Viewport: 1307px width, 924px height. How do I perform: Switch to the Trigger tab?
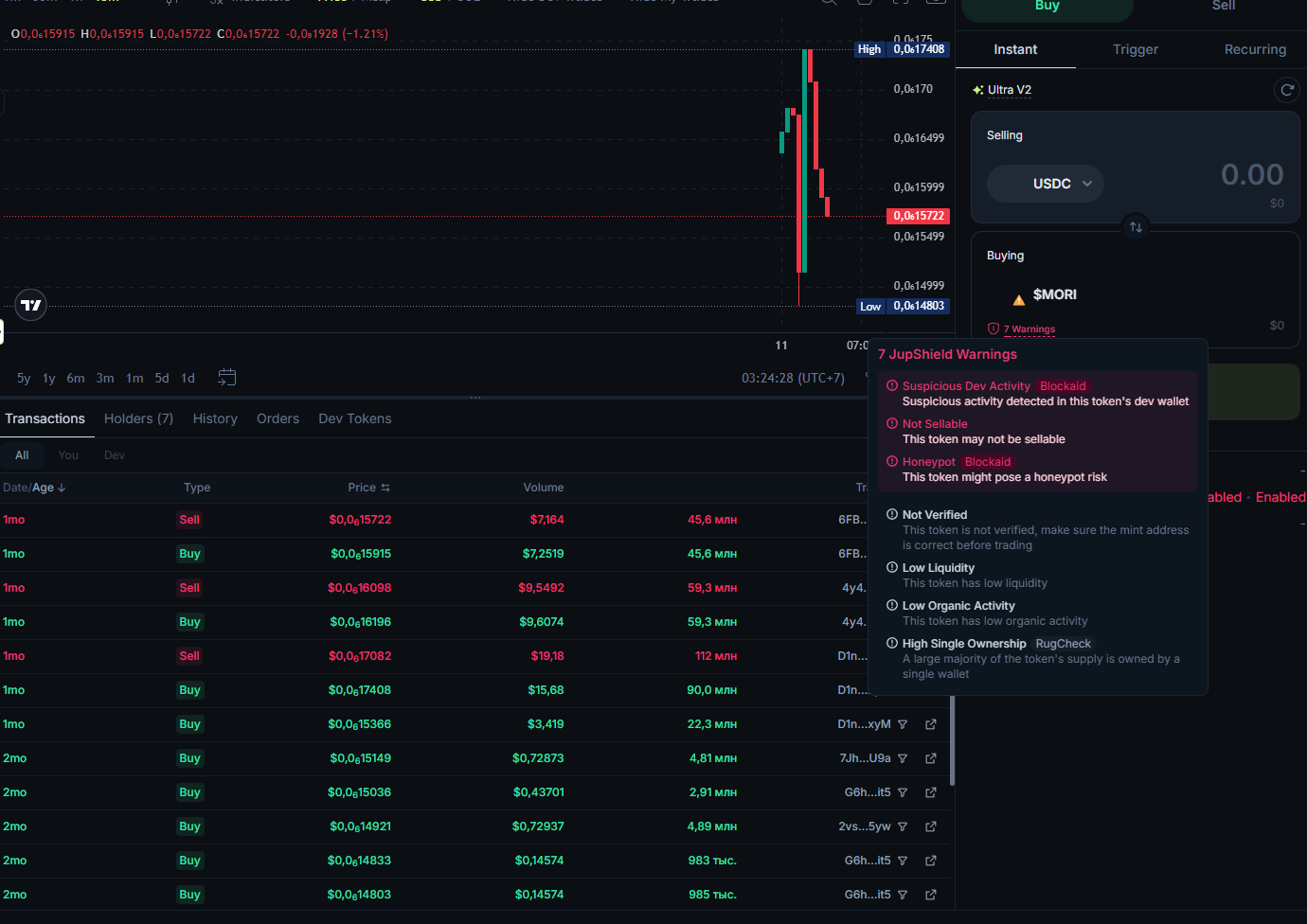point(1136,49)
